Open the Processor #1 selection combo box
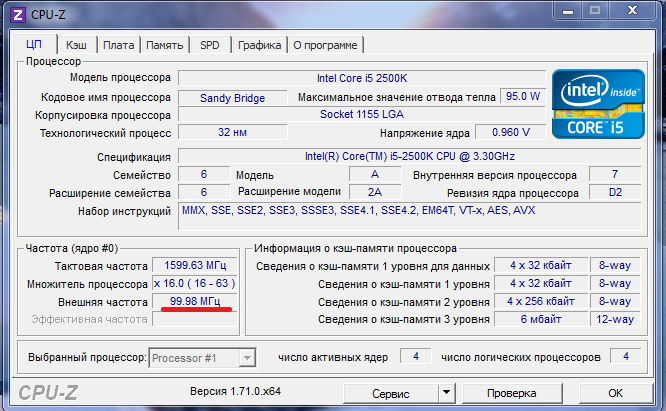 click(202, 358)
